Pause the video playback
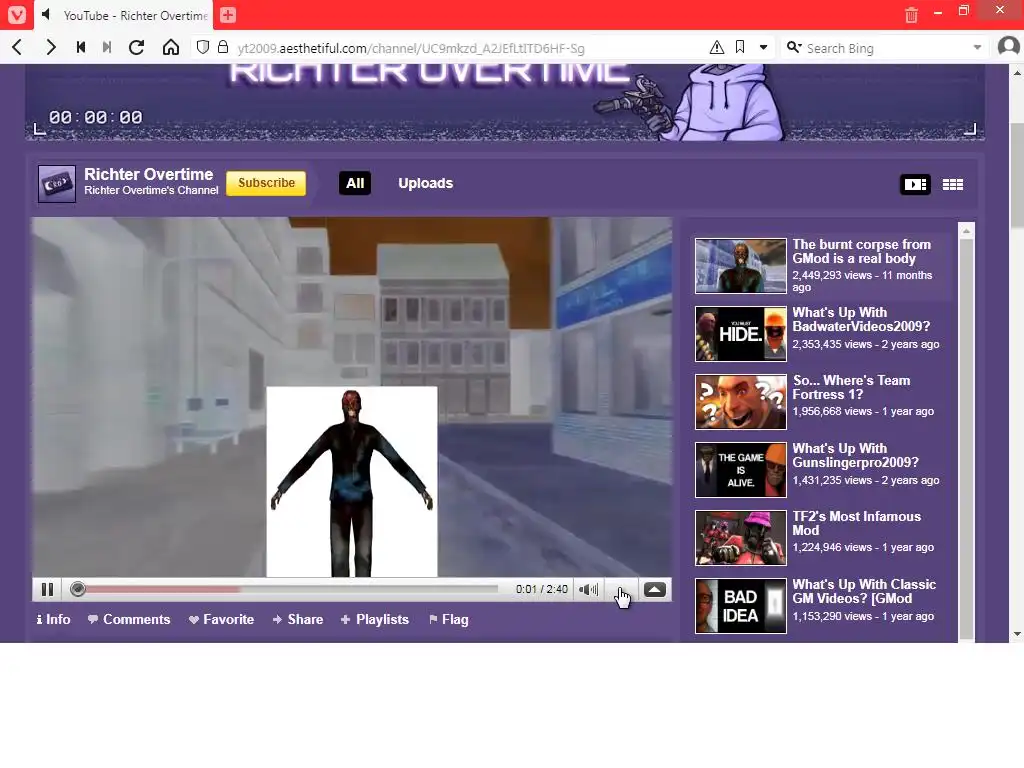The height and width of the screenshot is (768, 1024). click(47, 589)
